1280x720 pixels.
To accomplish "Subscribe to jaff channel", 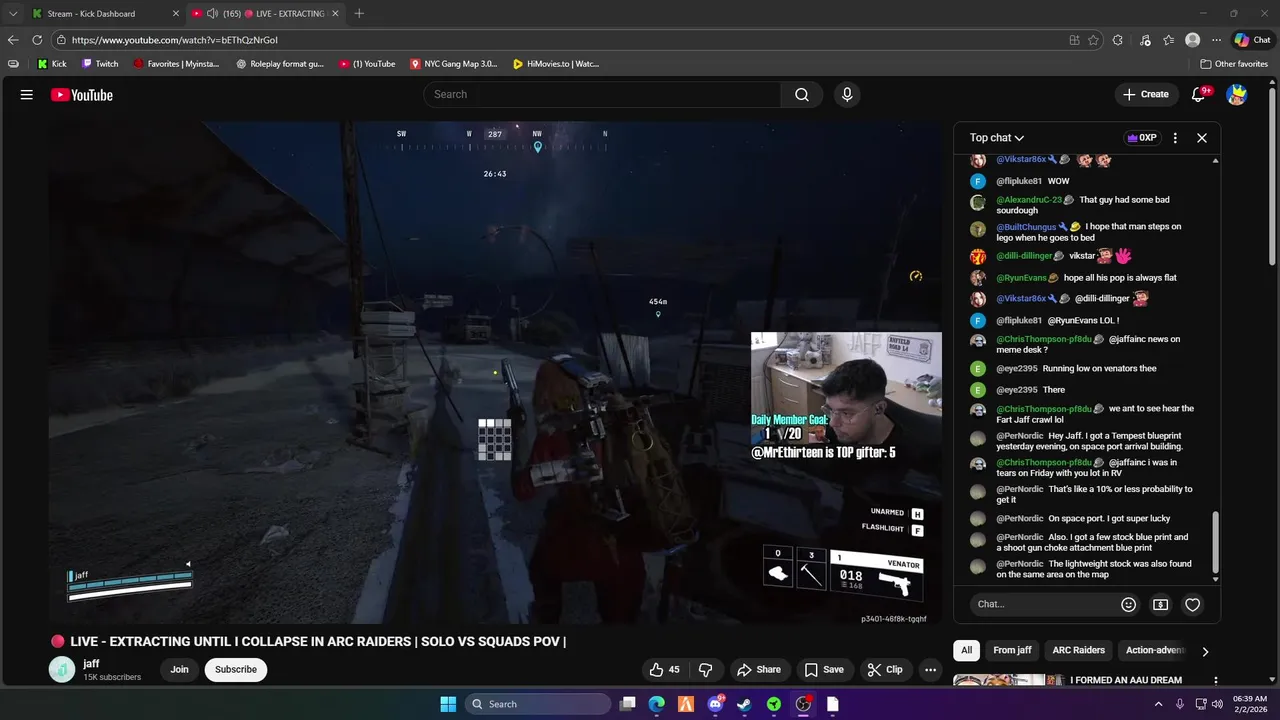I will [236, 670].
